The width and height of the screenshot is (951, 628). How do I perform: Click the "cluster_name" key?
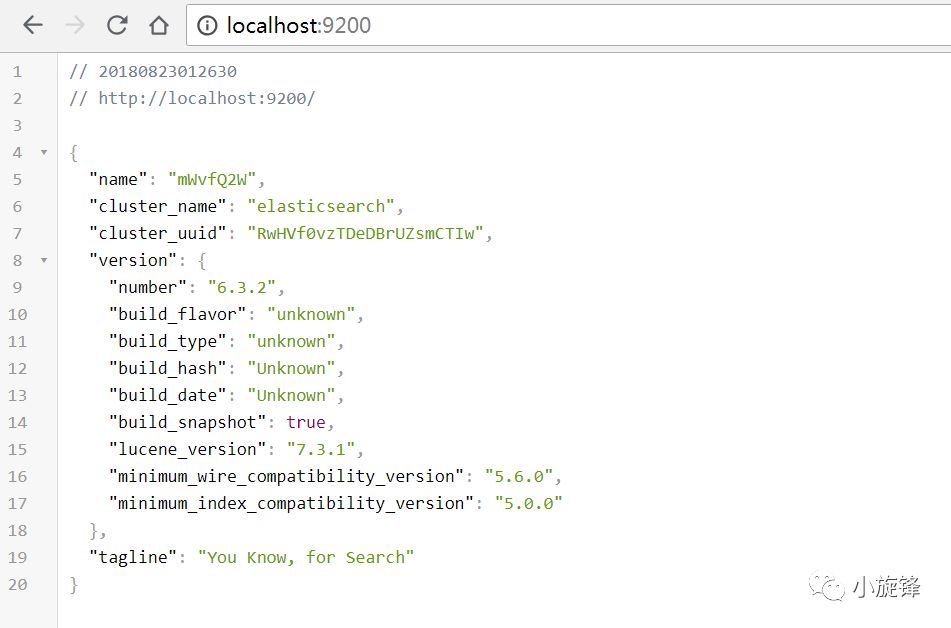coord(158,206)
